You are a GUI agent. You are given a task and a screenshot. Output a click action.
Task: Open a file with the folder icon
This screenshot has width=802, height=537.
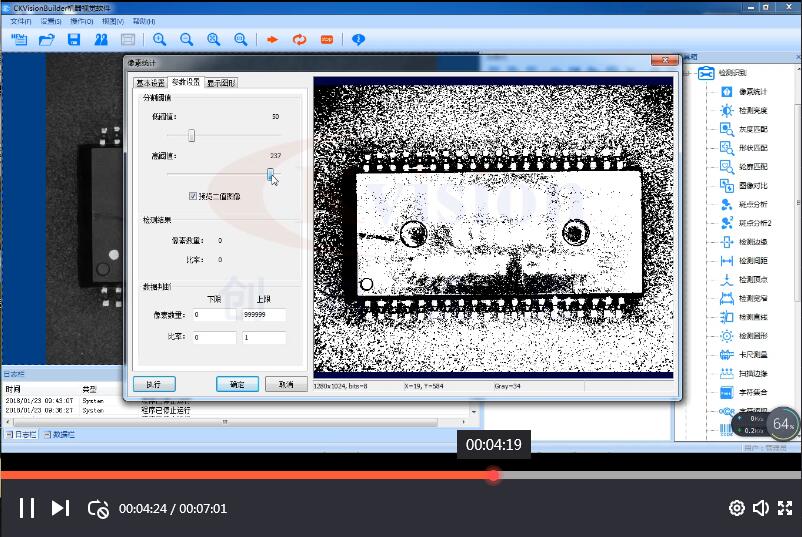pyautogui.click(x=47, y=39)
